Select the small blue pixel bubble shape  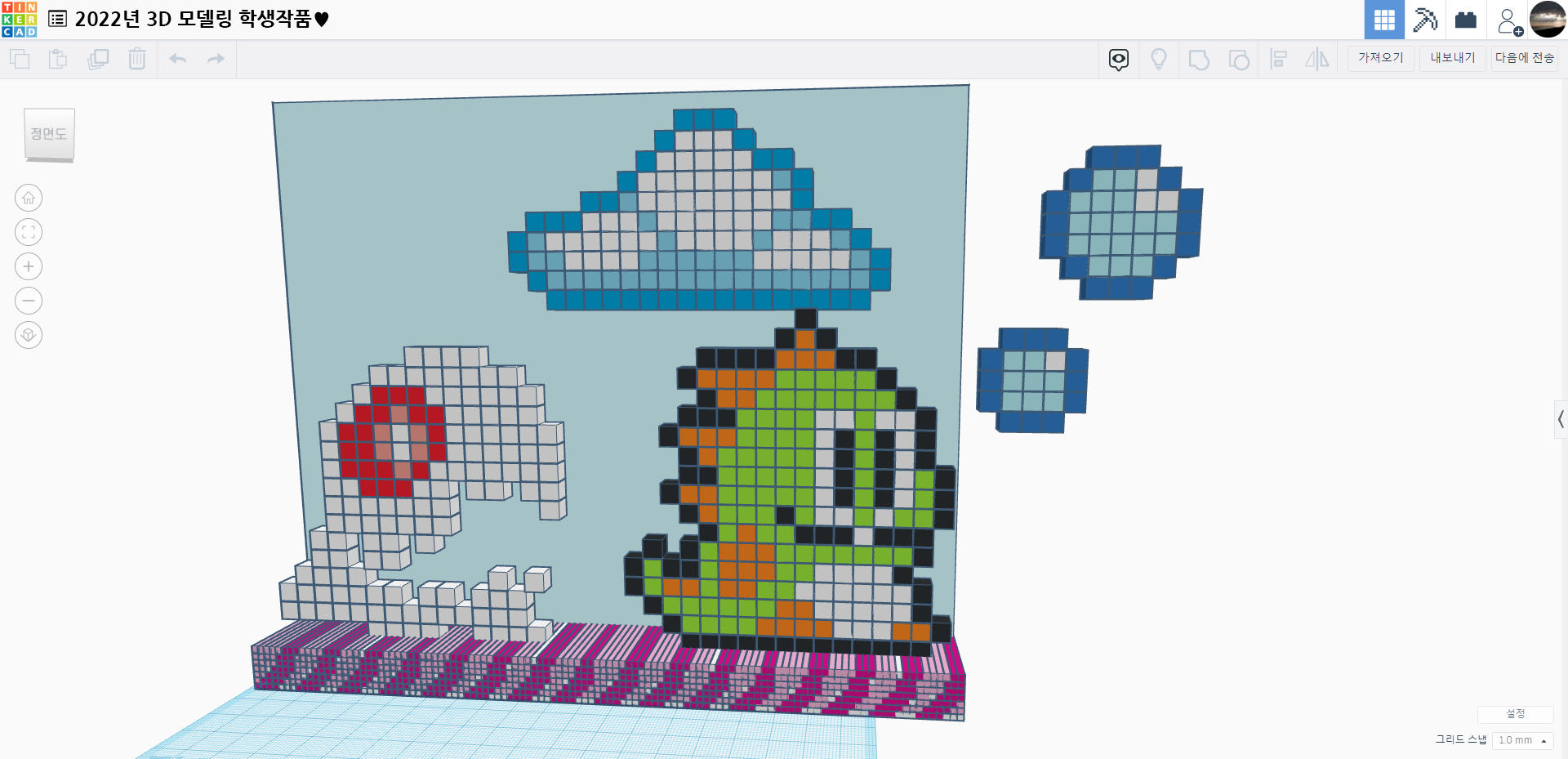point(1032,381)
